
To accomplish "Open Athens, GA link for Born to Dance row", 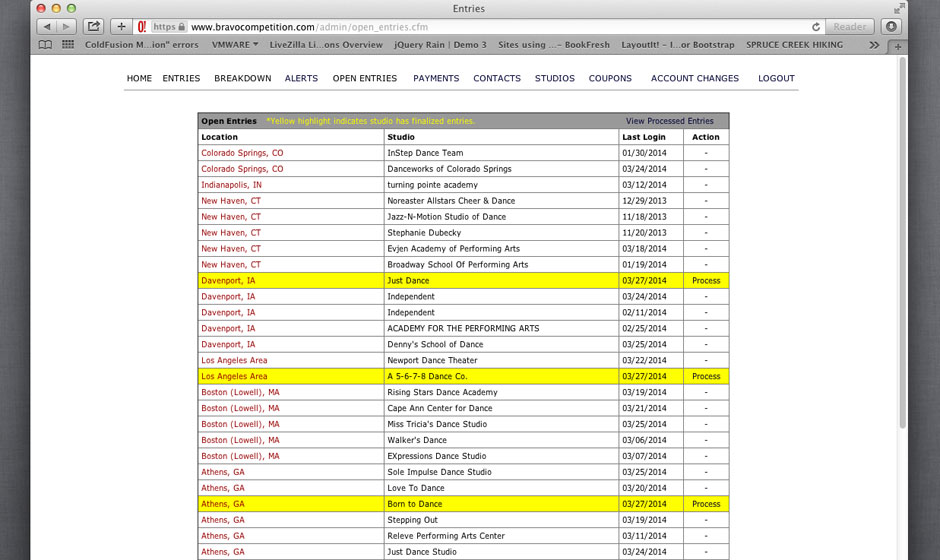I will click(223, 504).
